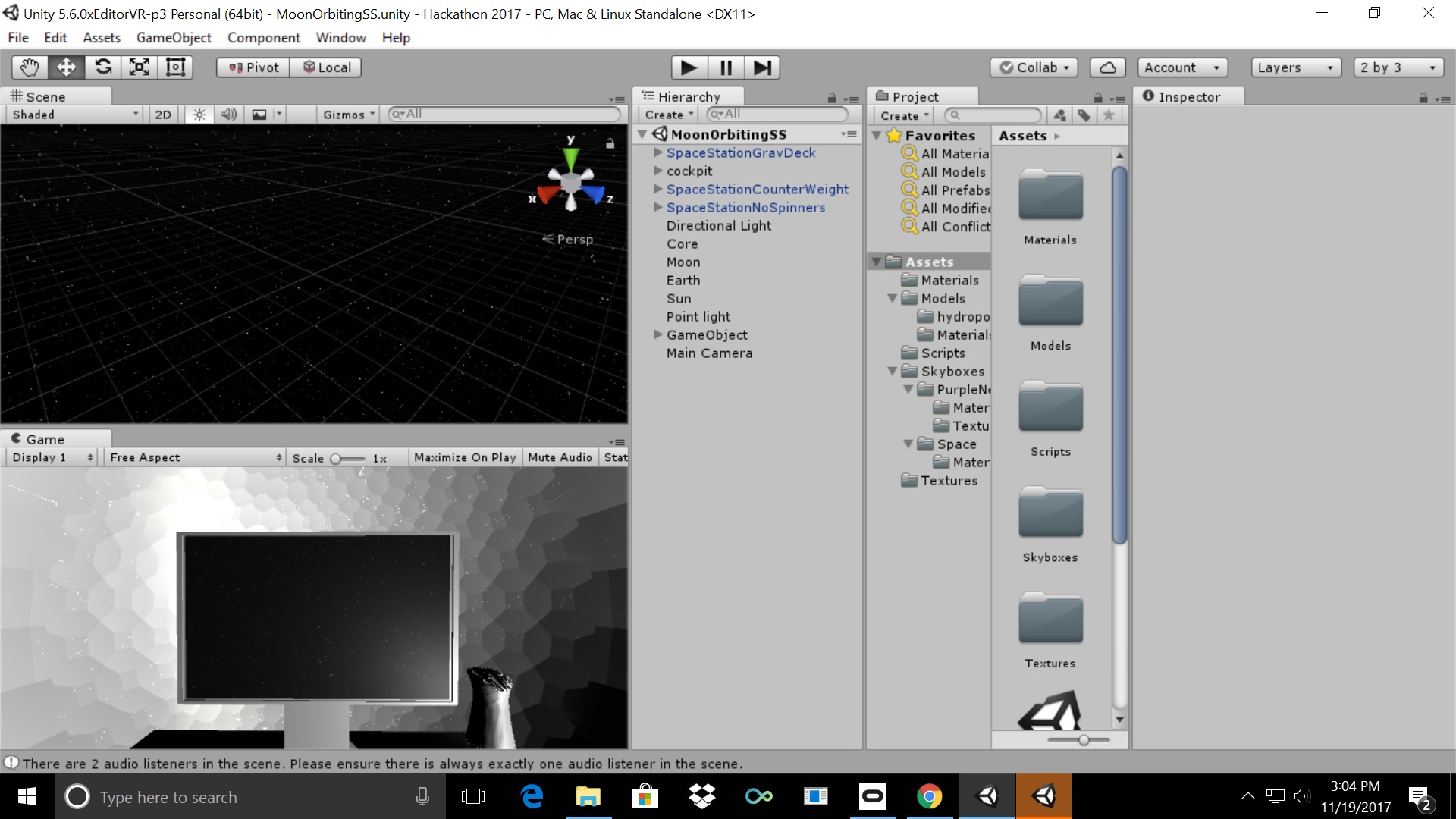
Task: Expand SpaceStationGravDeck in Hierarchy
Action: (658, 152)
